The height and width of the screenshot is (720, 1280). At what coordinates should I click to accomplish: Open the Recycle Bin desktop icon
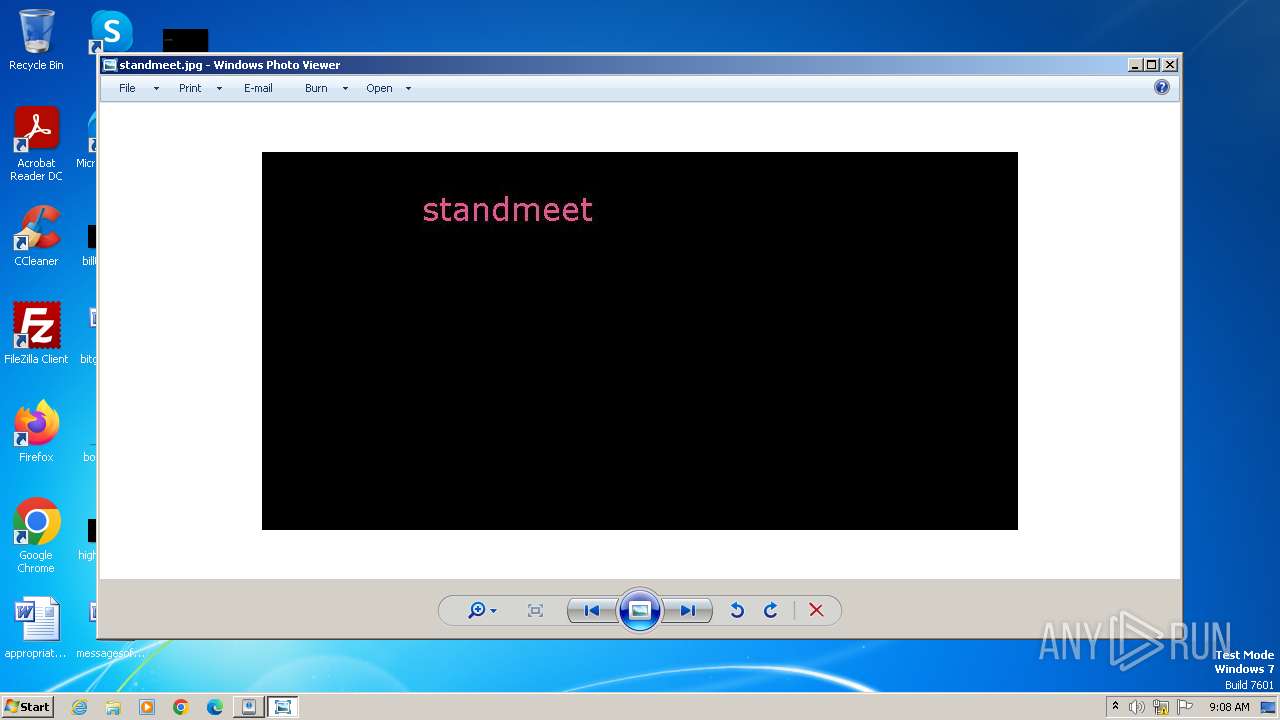coord(36,40)
